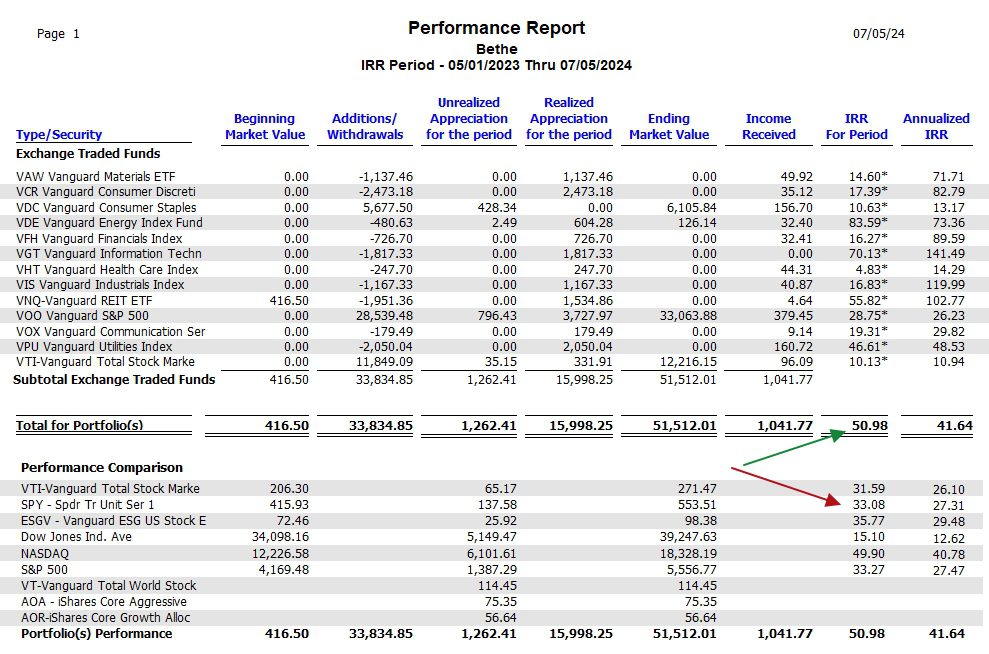This screenshot has width=989, height=654.
Task: Click VOO Ending Market Value 33,063.88
Action: [x=688, y=315]
